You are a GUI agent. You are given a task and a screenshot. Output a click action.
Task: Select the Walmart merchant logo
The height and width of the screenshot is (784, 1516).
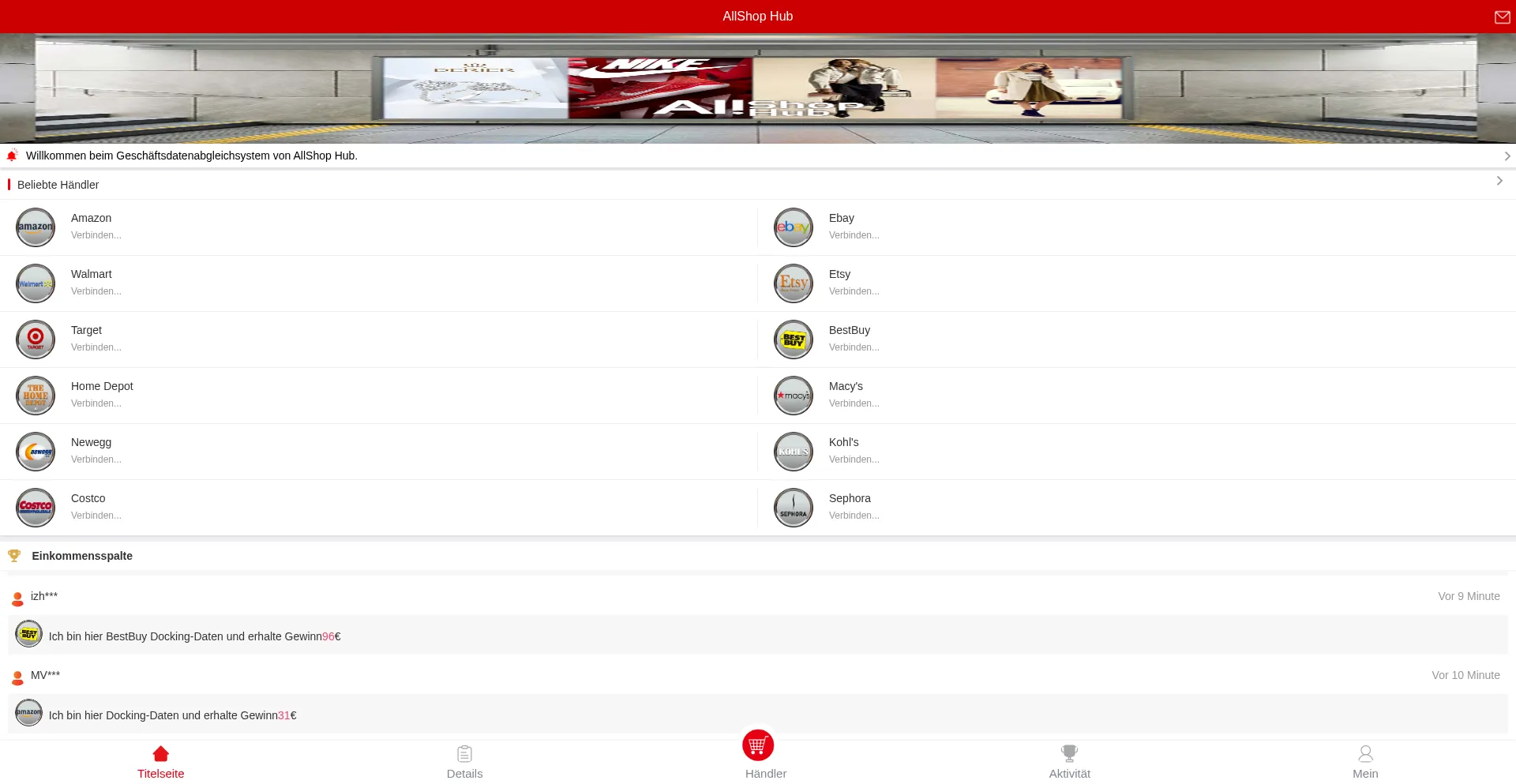point(36,283)
